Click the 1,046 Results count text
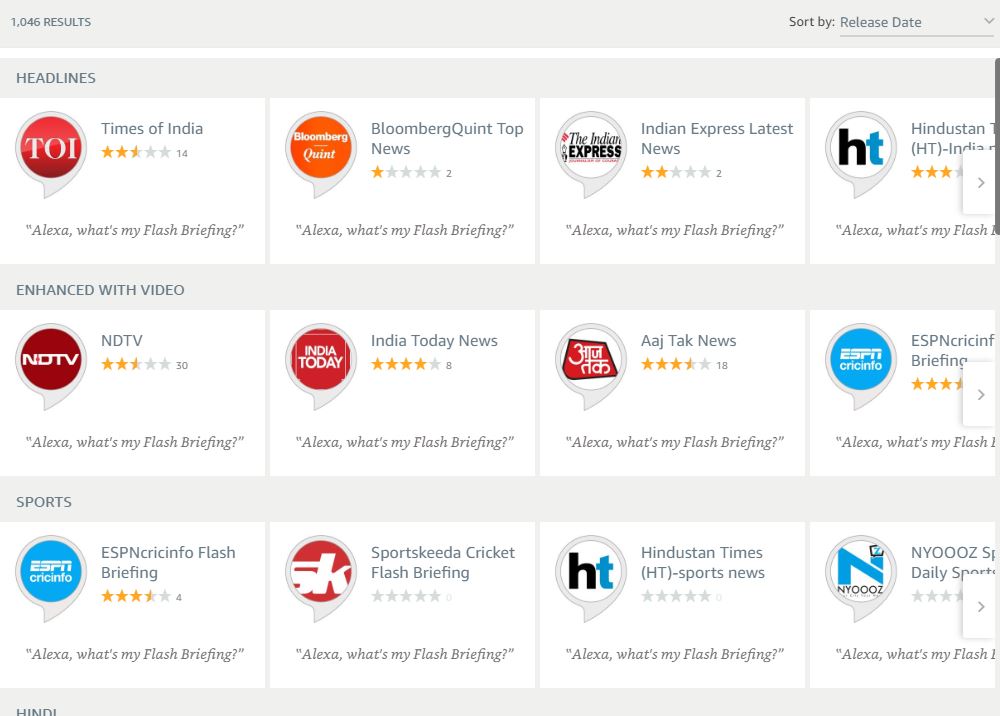Viewport: 1000px width, 716px height. 51,22
